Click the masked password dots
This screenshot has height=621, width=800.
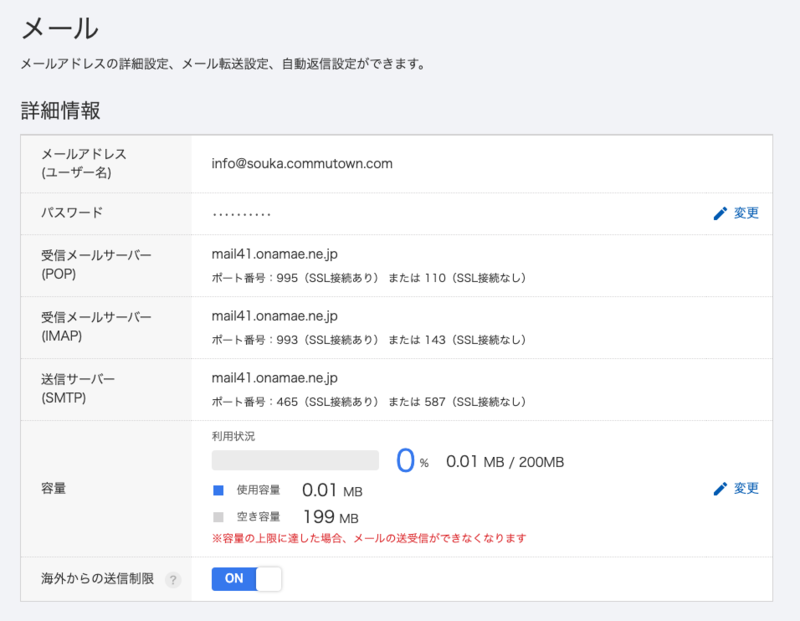point(241,214)
